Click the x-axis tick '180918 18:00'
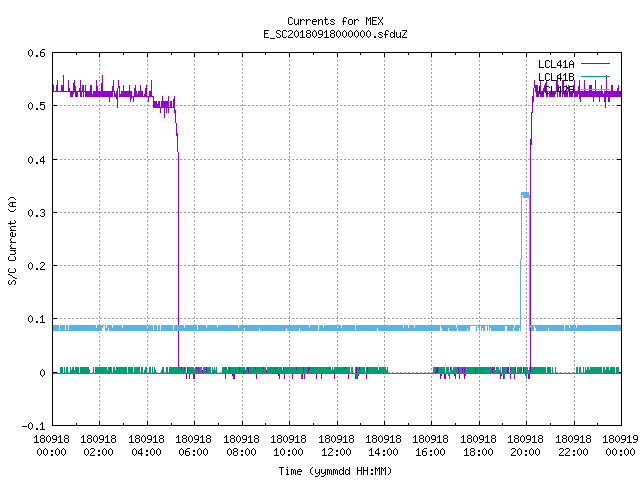 click(478, 446)
